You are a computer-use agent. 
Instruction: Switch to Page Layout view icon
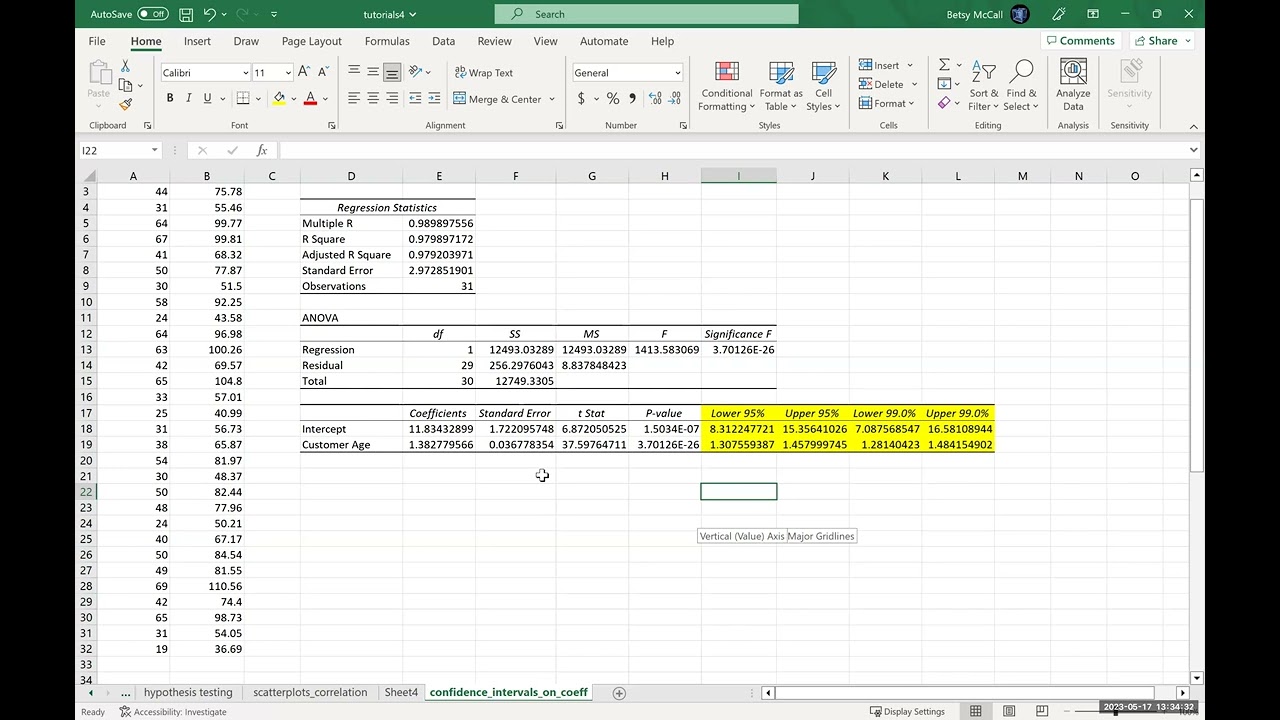(x=1009, y=711)
